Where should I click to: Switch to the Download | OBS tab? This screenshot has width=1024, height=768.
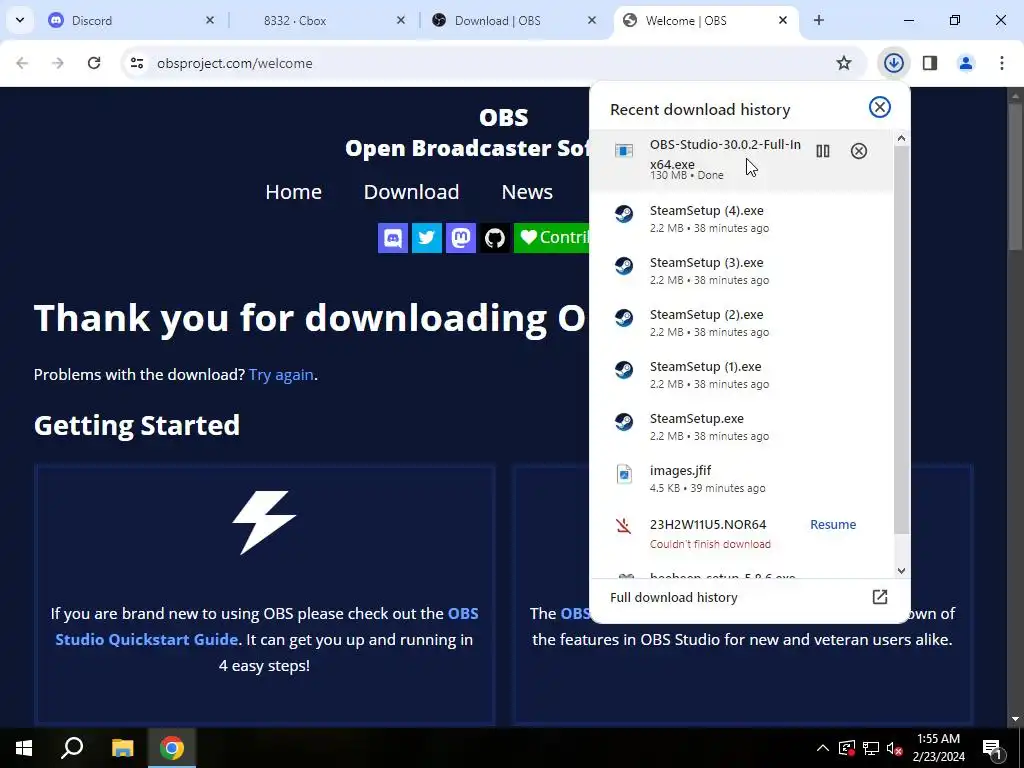click(x=513, y=20)
